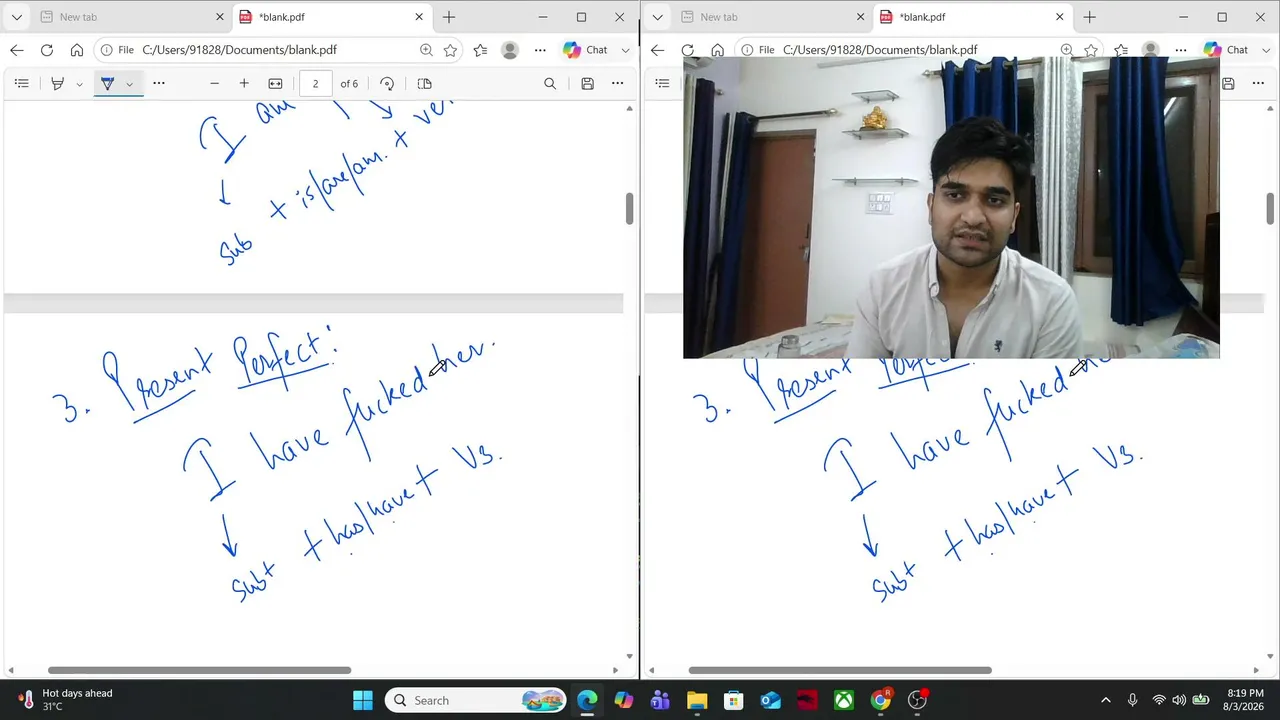Screen dimensions: 1280x720
Task: Open table of contents in right PDF window
Action: (662, 84)
